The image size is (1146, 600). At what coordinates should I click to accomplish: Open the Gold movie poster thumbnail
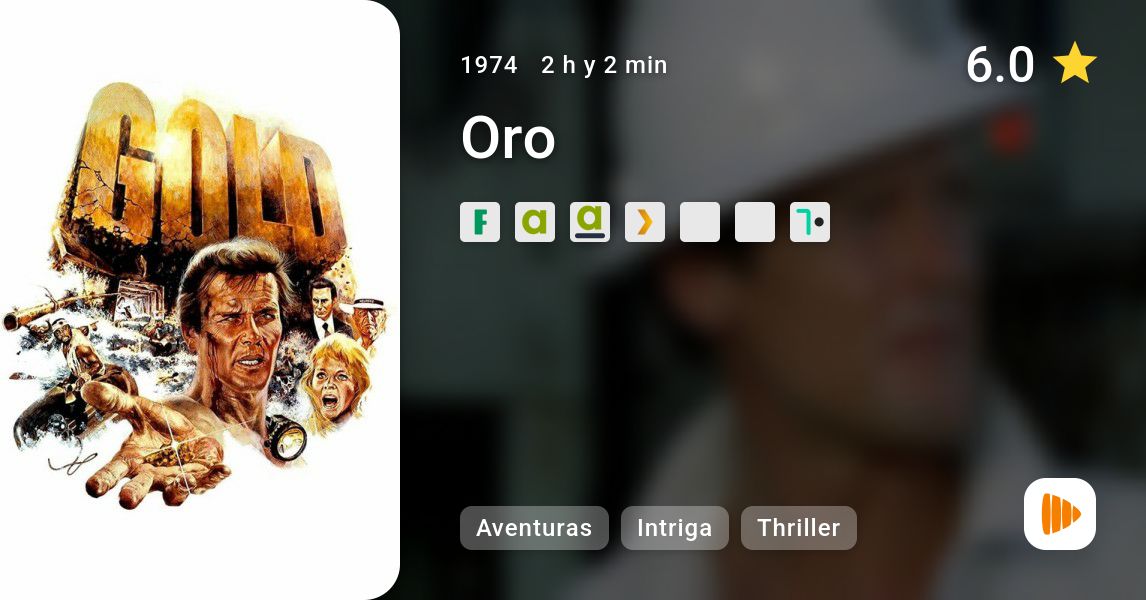[x=200, y=300]
